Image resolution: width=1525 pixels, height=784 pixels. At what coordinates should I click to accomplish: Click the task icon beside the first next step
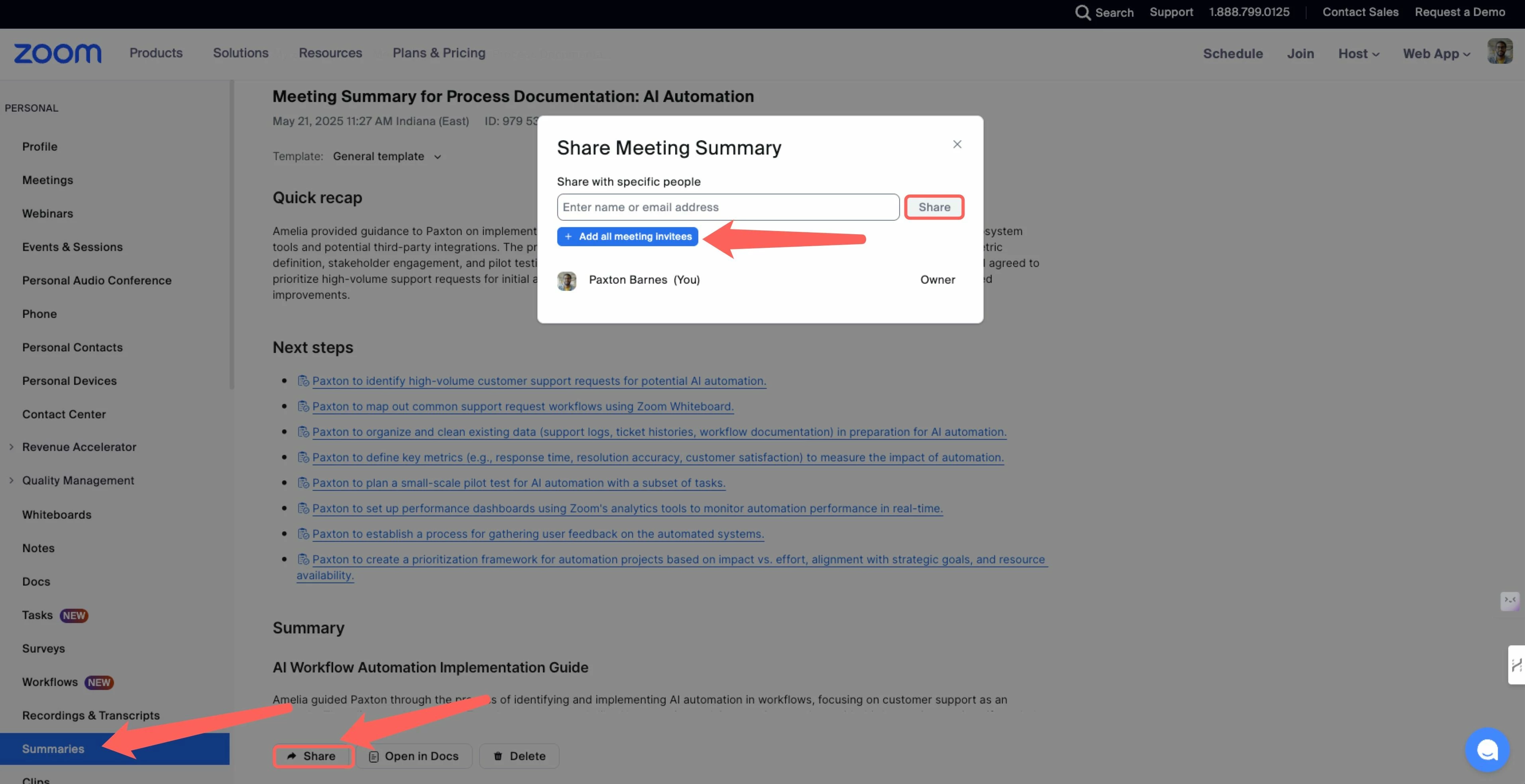click(303, 381)
